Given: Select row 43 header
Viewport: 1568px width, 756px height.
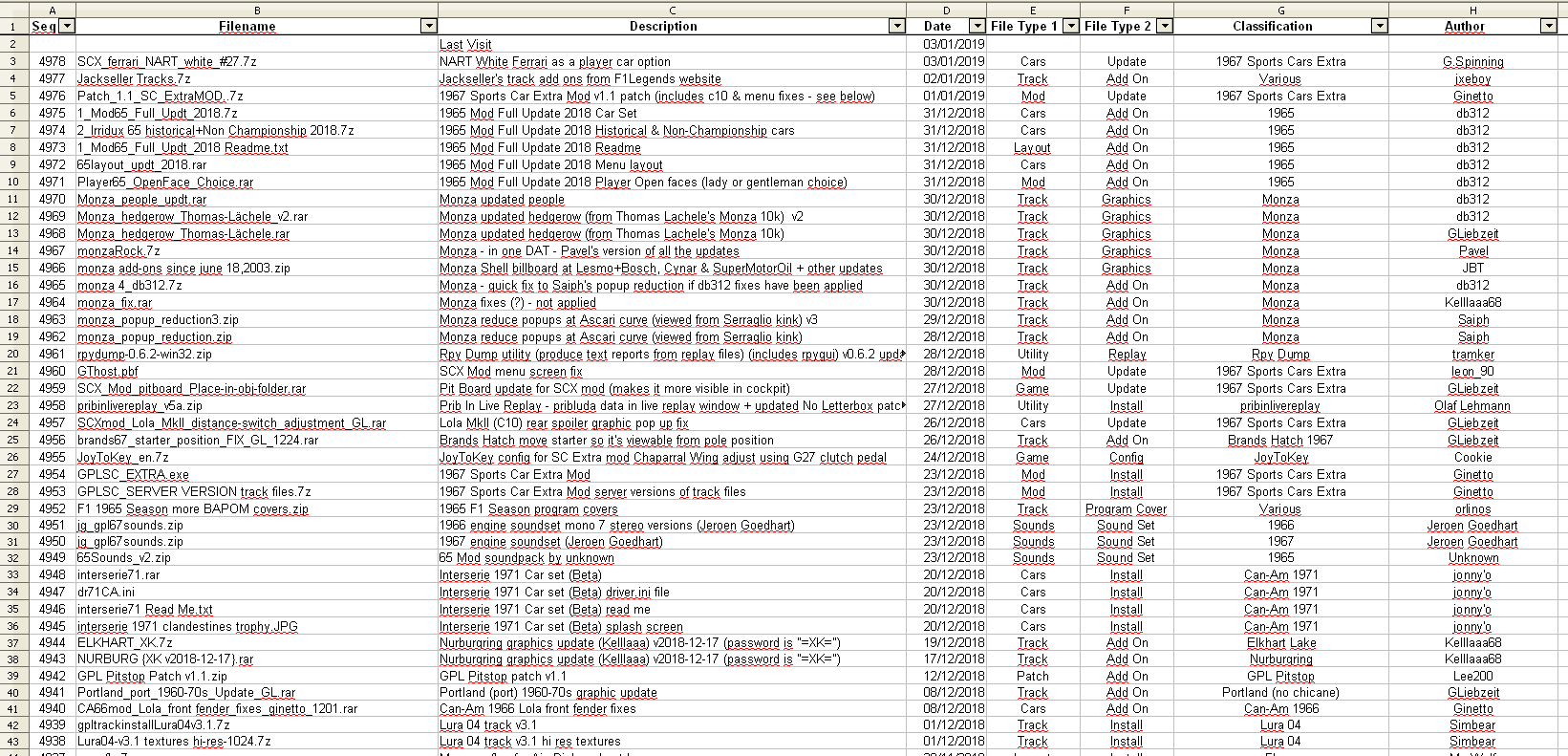Looking at the screenshot, I should coord(13,741).
